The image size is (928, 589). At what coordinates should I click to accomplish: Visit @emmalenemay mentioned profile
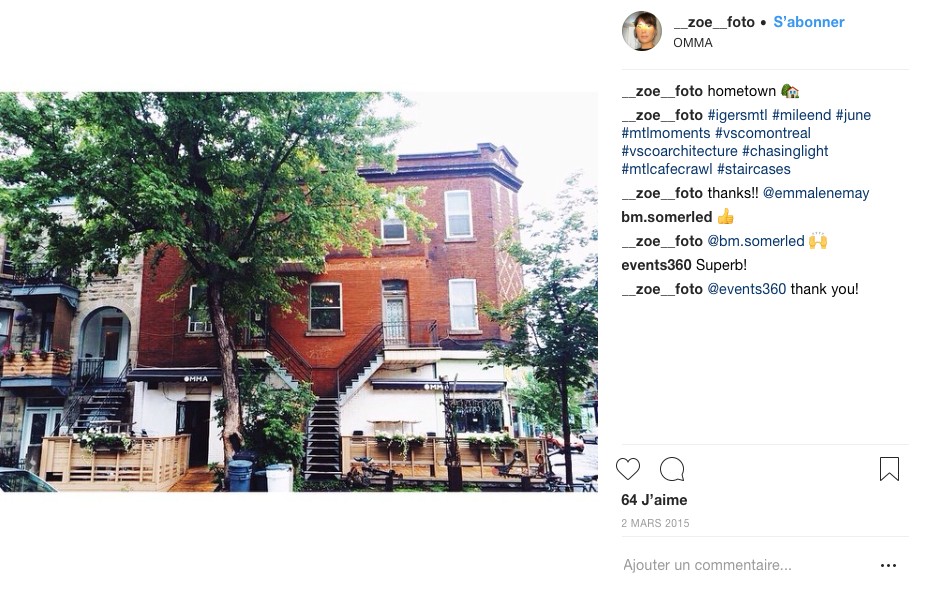816,193
